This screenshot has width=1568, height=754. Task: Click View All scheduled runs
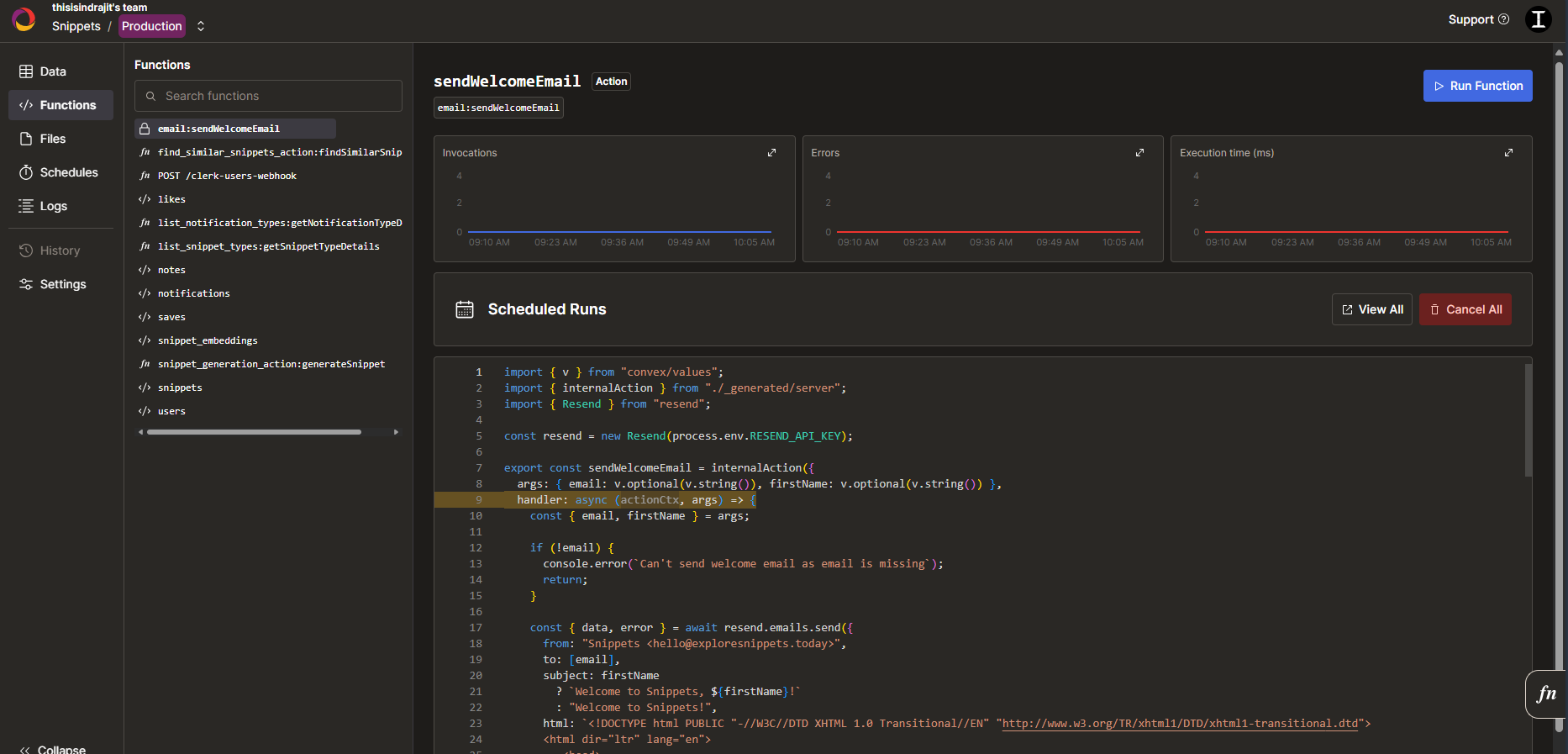coord(1372,309)
